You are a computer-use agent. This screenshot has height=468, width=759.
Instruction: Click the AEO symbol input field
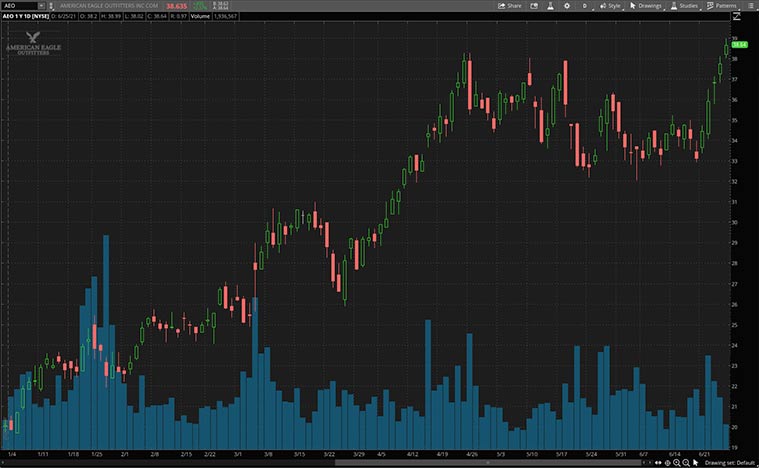[x=18, y=6]
